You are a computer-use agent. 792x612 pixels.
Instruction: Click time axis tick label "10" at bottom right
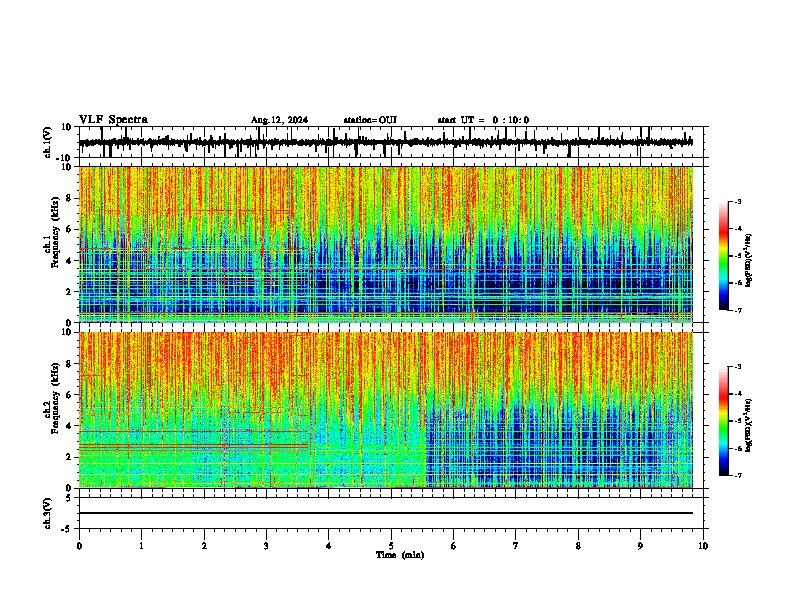click(703, 546)
